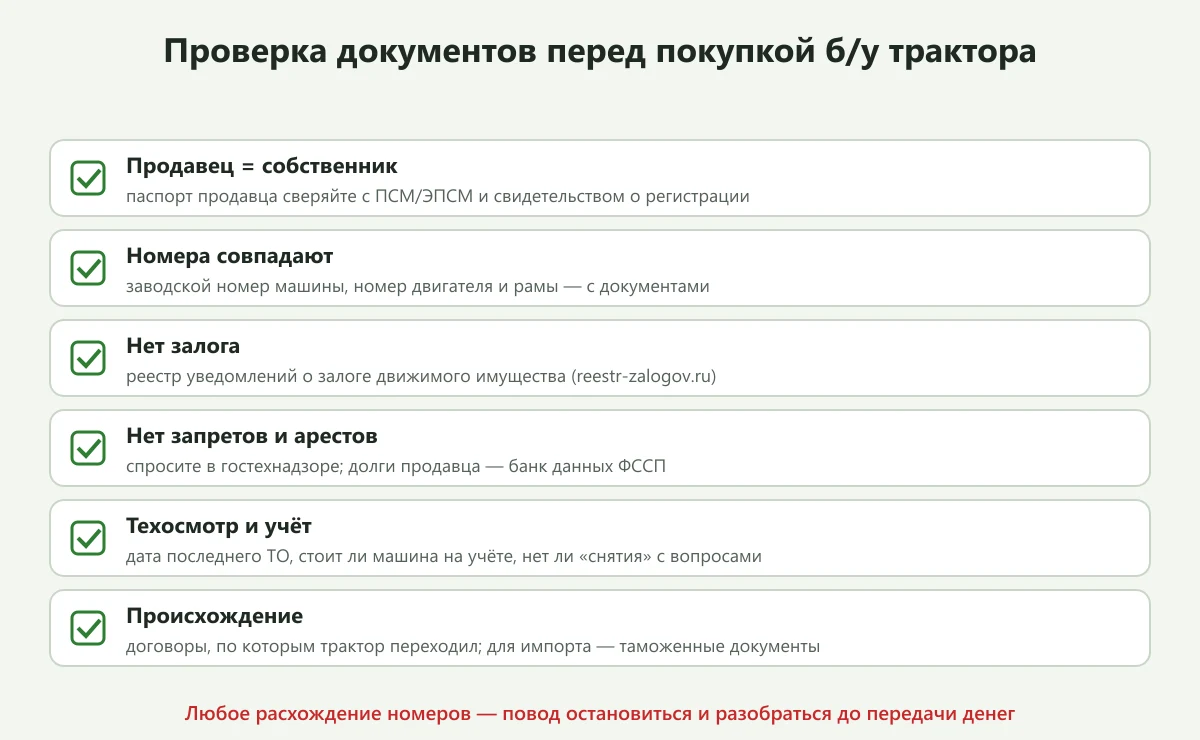This screenshot has height=740, width=1200.
Task: Click the description about дата последнего ТО
Action: click(x=444, y=557)
